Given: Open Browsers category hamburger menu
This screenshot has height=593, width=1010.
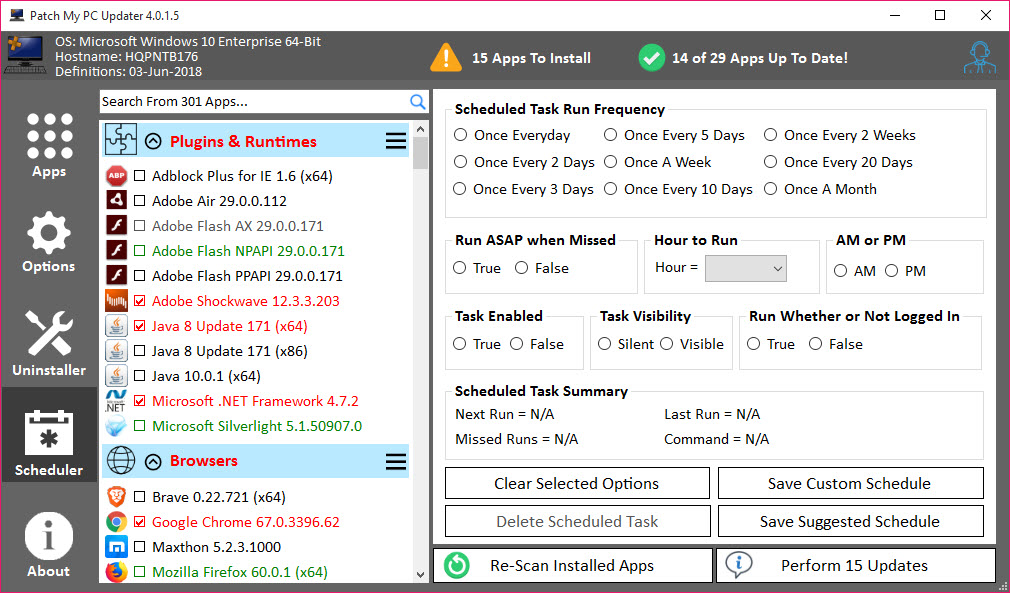Looking at the screenshot, I should pyautogui.click(x=395, y=461).
